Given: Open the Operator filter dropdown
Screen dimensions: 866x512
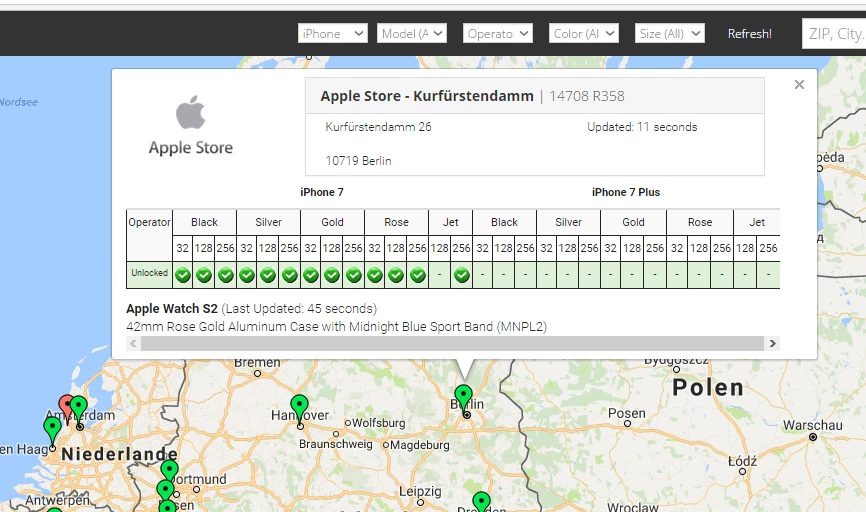Looking at the screenshot, I should pos(498,34).
